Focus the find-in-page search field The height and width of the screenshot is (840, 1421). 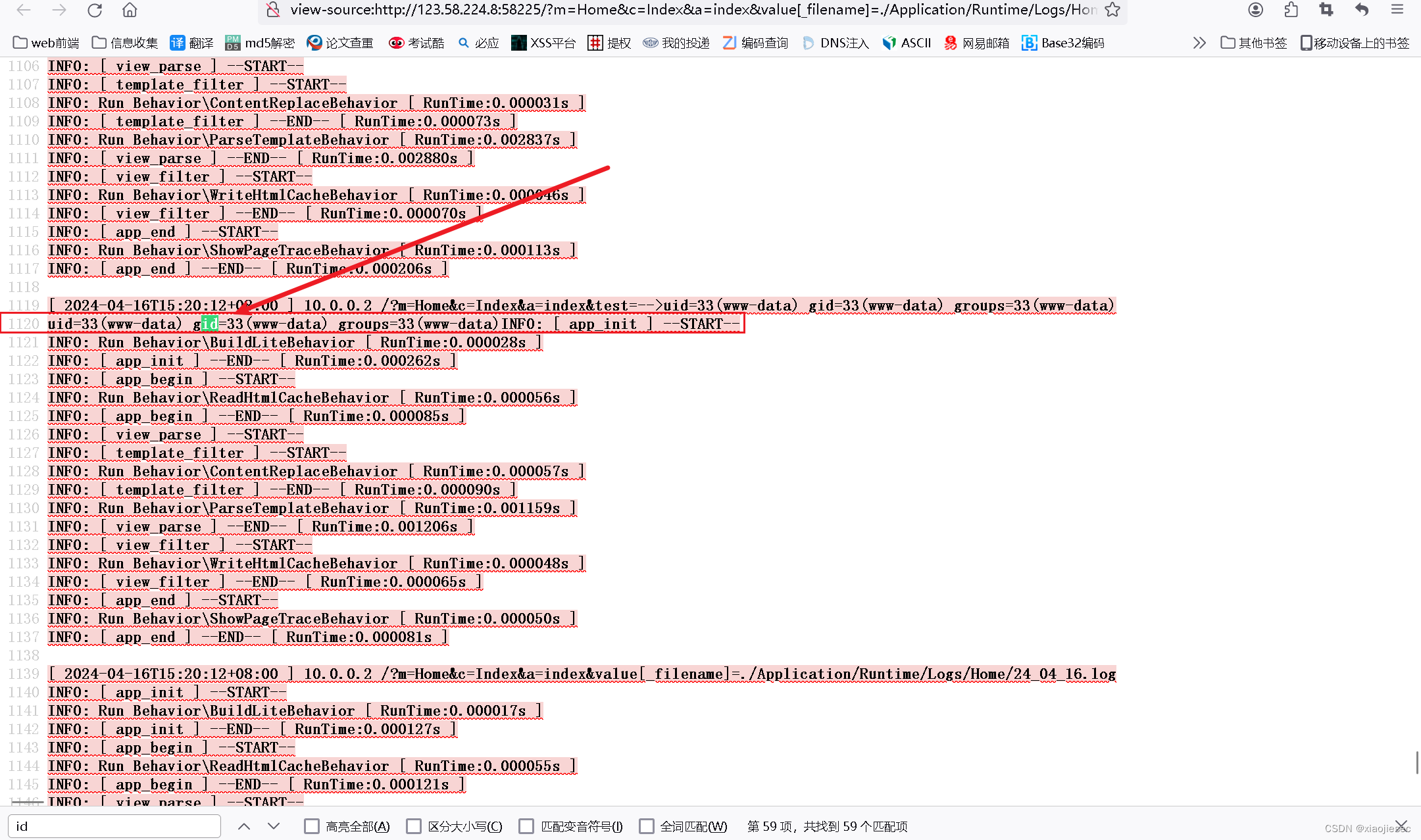[x=114, y=826]
